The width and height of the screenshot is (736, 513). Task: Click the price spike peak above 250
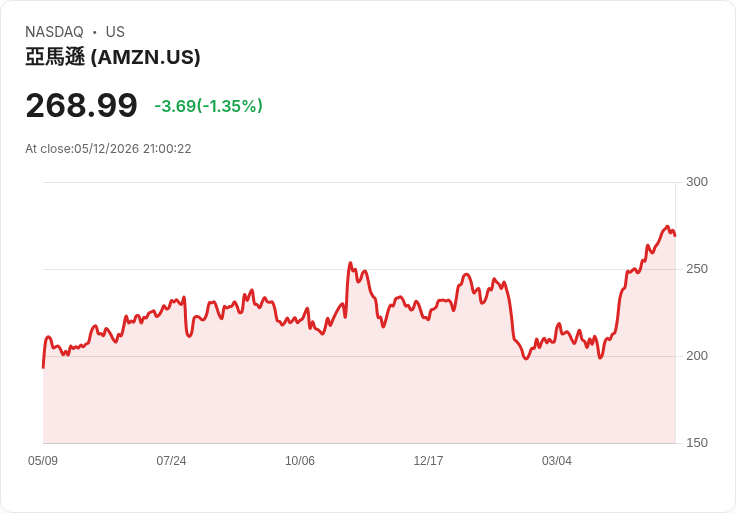(350, 263)
